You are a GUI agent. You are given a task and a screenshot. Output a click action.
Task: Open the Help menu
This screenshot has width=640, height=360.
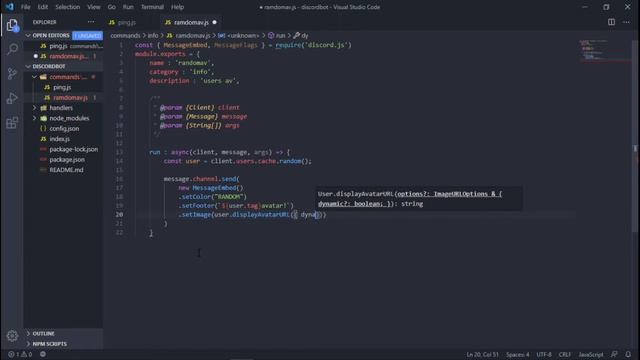click(x=177, y=7)
